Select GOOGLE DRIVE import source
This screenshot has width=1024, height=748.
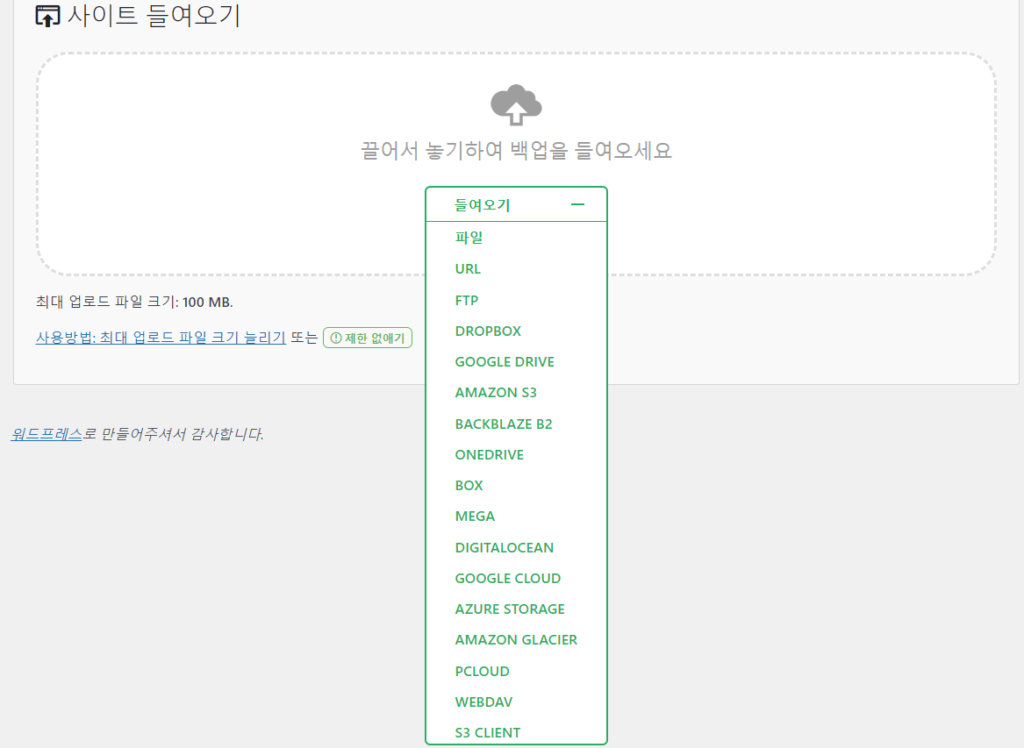tap(504, 361)
